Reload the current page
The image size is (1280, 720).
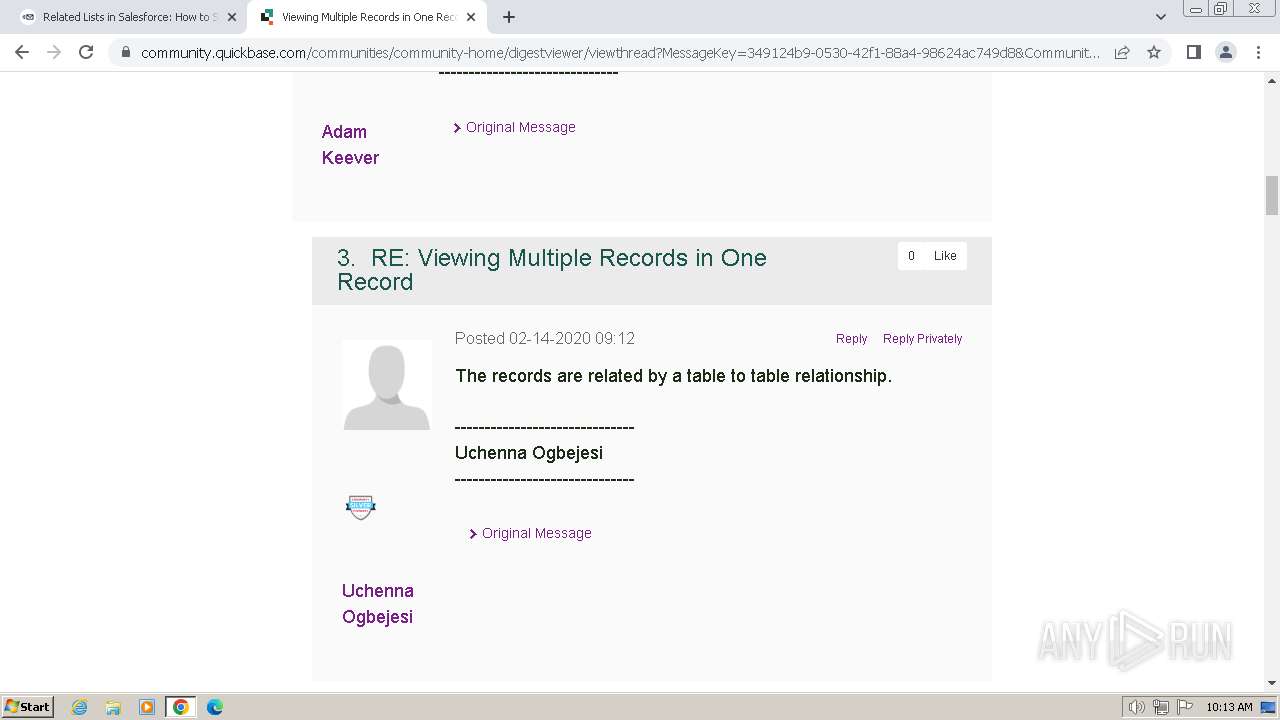(x=86, y=52)
